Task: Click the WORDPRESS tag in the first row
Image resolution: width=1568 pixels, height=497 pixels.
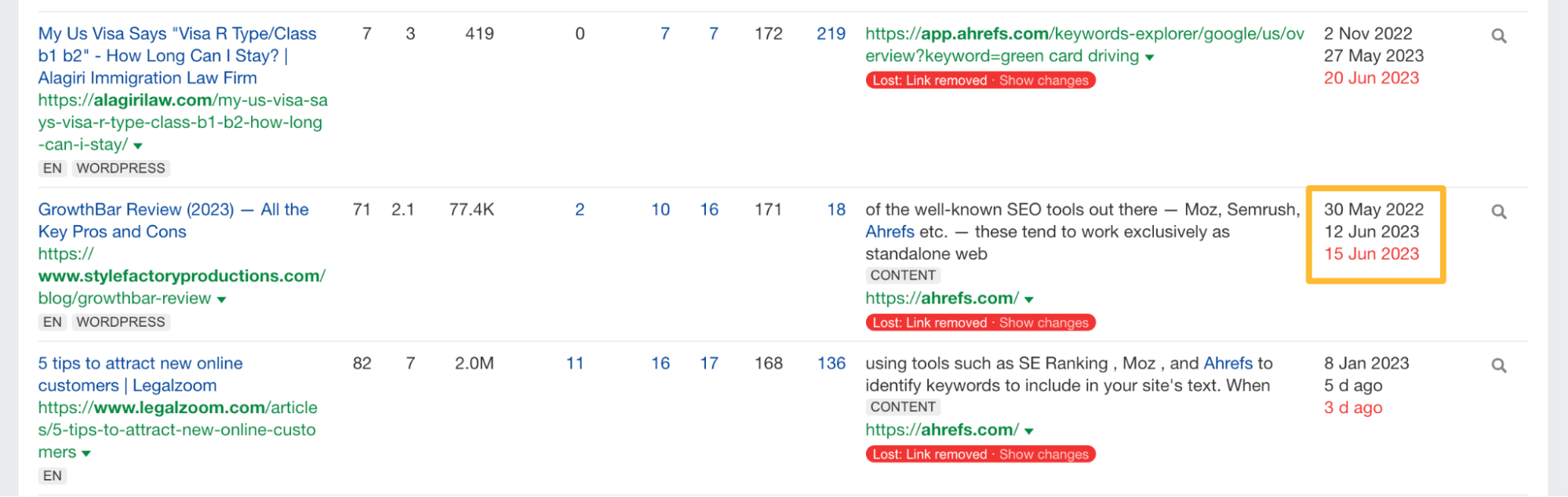Action: coord(121,168)
